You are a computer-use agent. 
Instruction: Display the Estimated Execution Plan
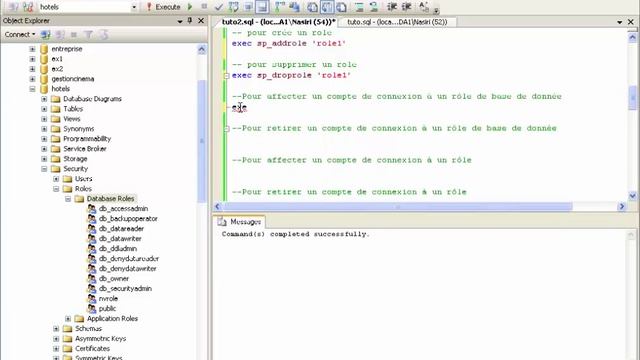pos(233,7)
